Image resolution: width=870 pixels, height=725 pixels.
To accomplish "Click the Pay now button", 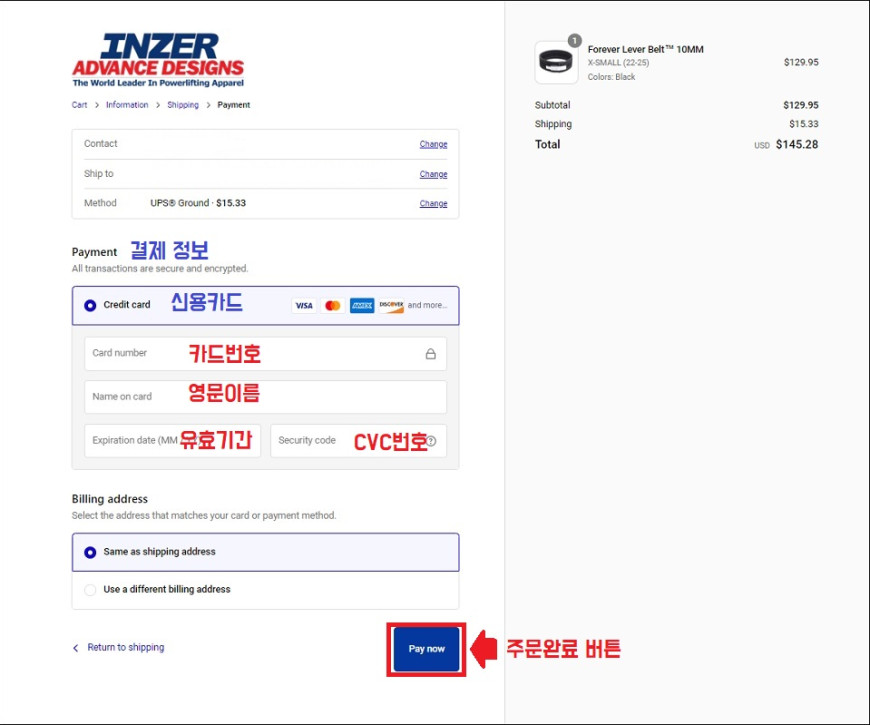I will coord(426,649).
